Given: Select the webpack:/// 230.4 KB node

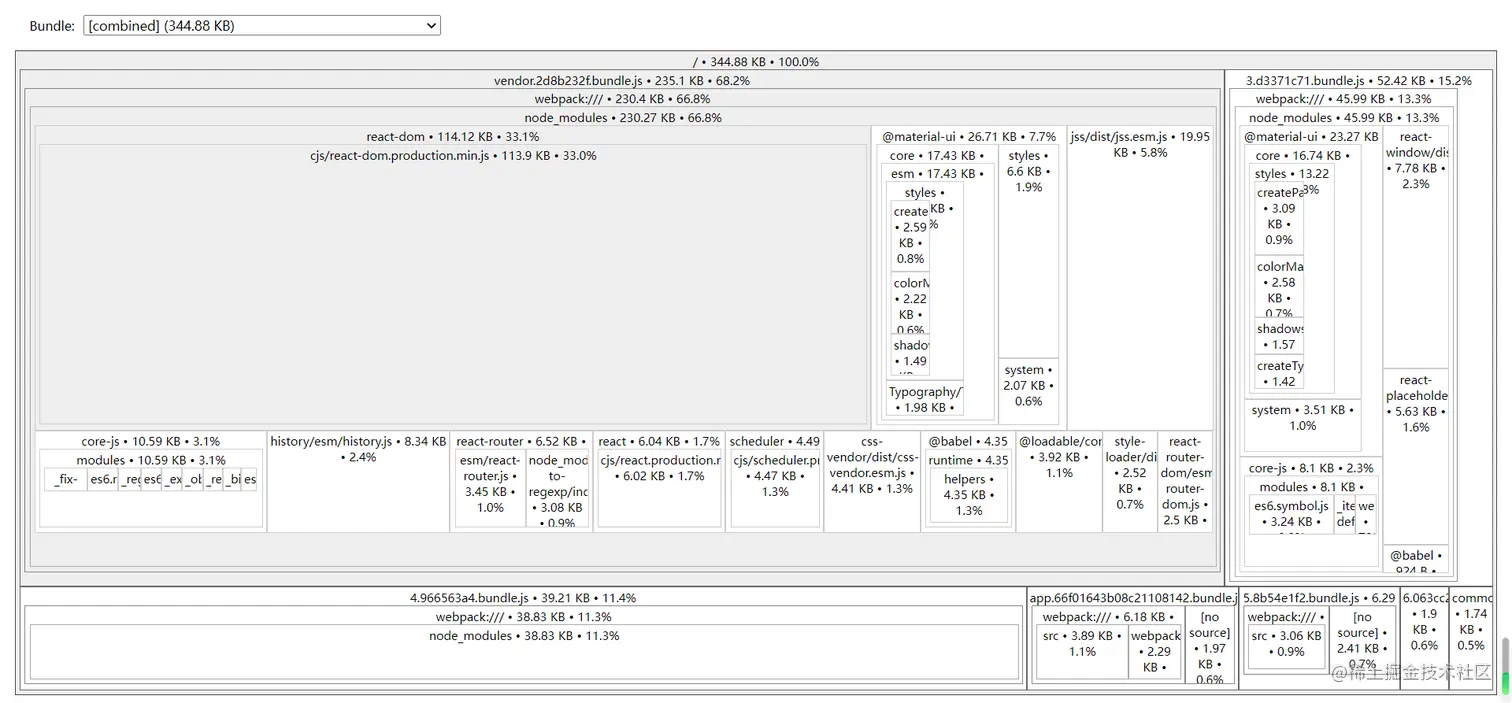Looking at the screenshot, I should point(622,99).
